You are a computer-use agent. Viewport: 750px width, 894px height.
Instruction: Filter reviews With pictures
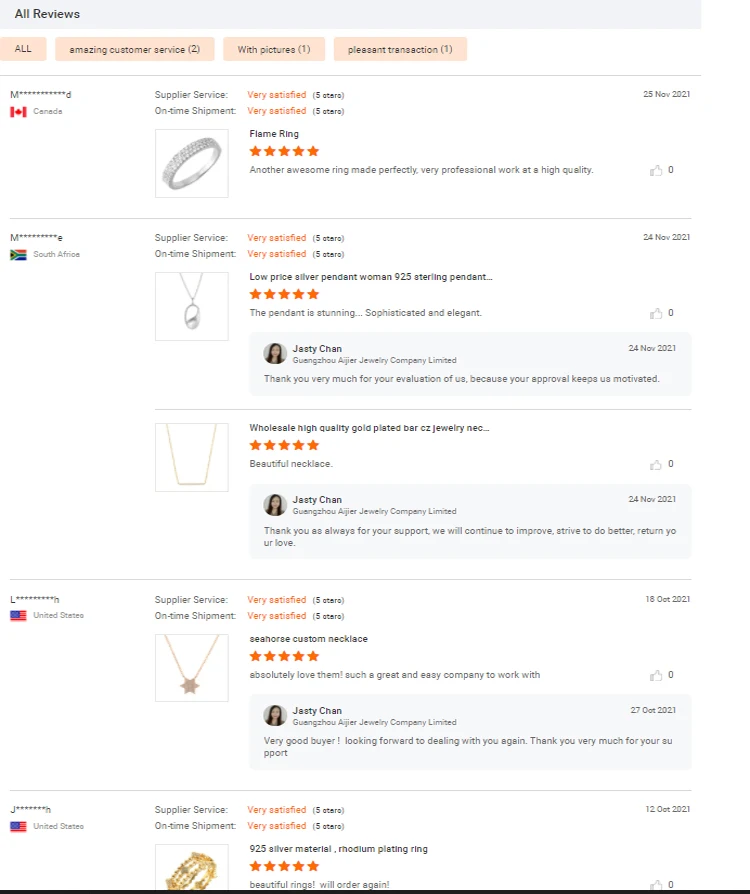pos(274,49)
